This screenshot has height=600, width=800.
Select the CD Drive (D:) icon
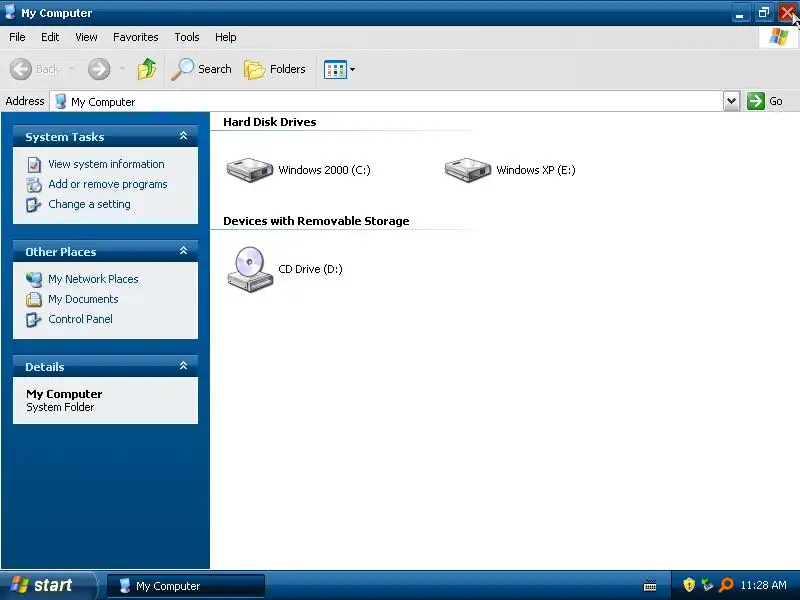pos(250,269)
